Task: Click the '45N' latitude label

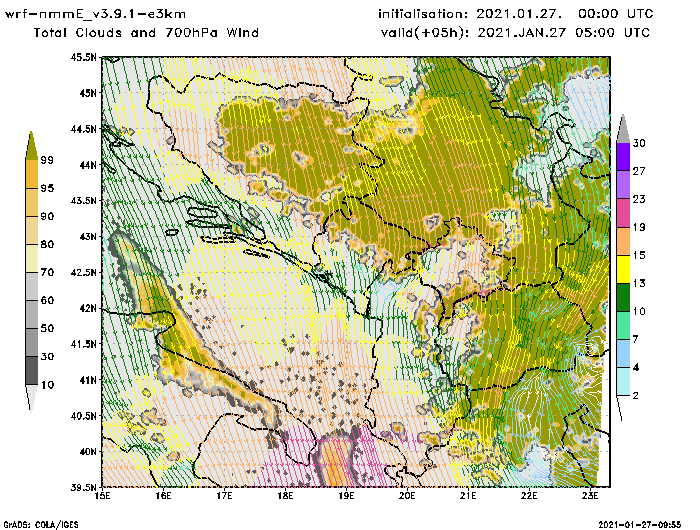Action: 88,93
